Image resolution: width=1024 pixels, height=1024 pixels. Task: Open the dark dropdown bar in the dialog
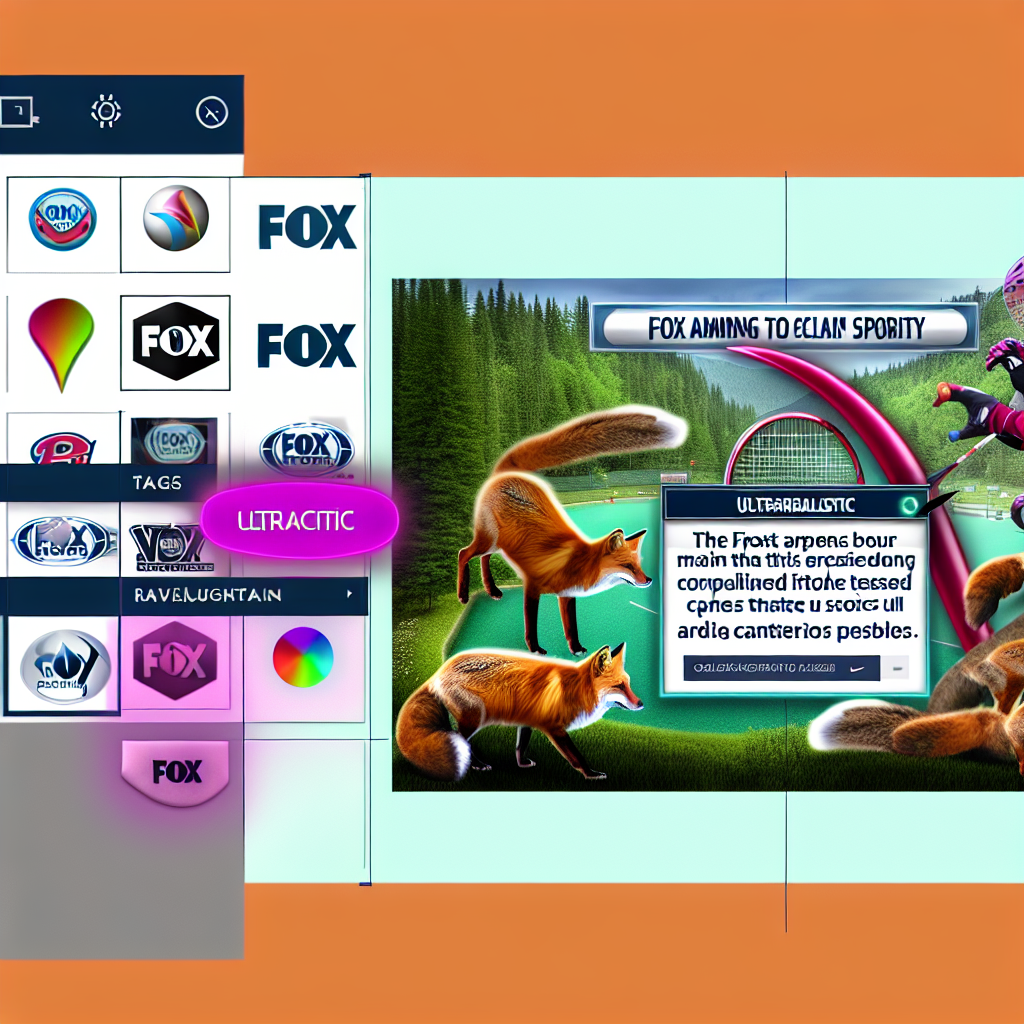(x=781, y=668)
